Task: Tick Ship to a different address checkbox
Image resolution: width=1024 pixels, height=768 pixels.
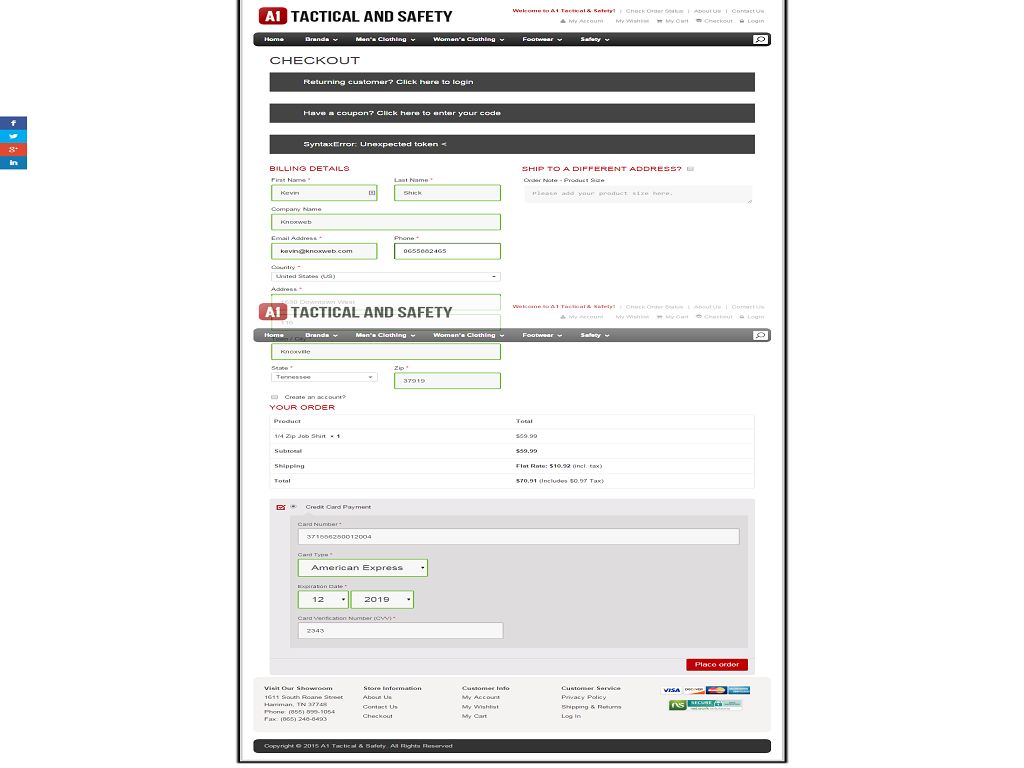Action: (690, 168)
